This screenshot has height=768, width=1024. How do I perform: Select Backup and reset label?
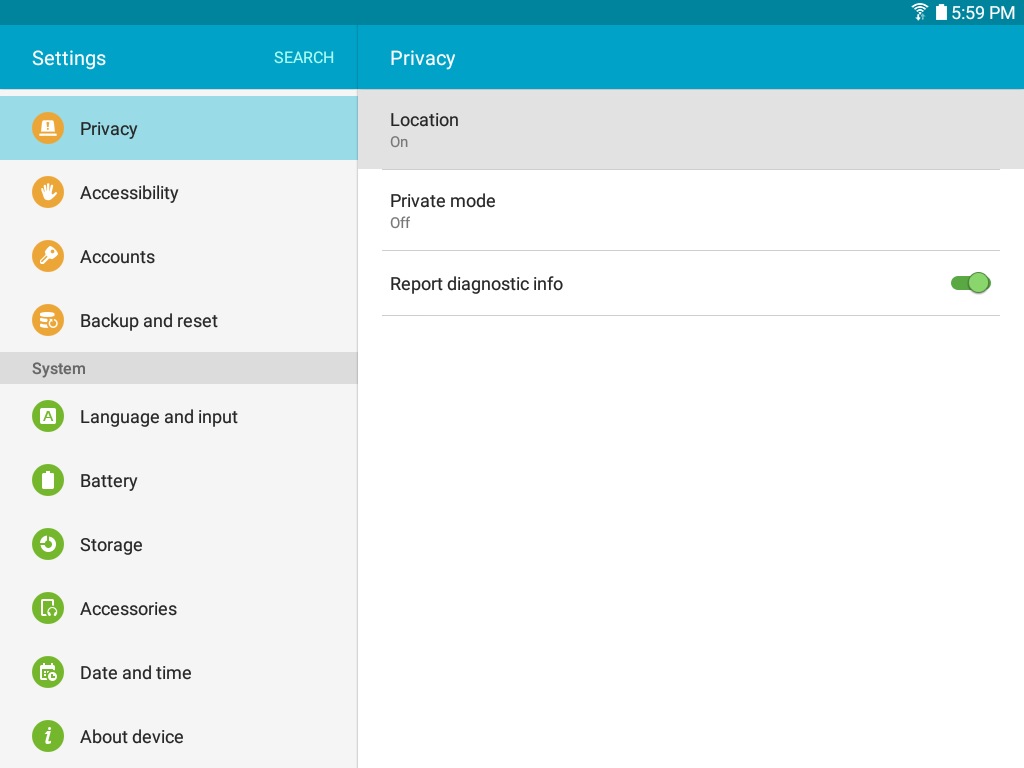(149, 321)
